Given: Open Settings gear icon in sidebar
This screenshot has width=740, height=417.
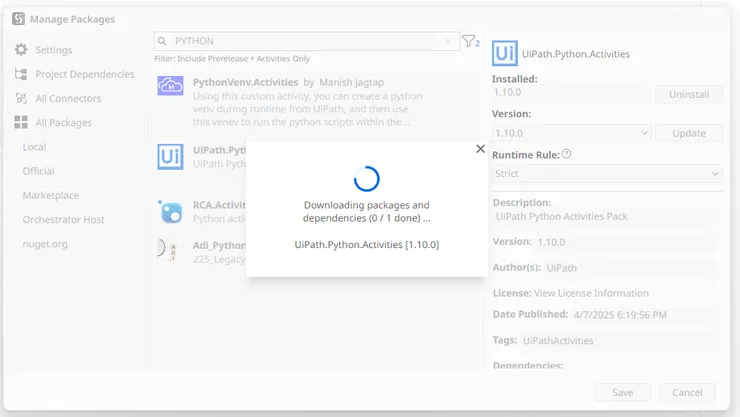Looking at the screenshot, I should point(21,50).
